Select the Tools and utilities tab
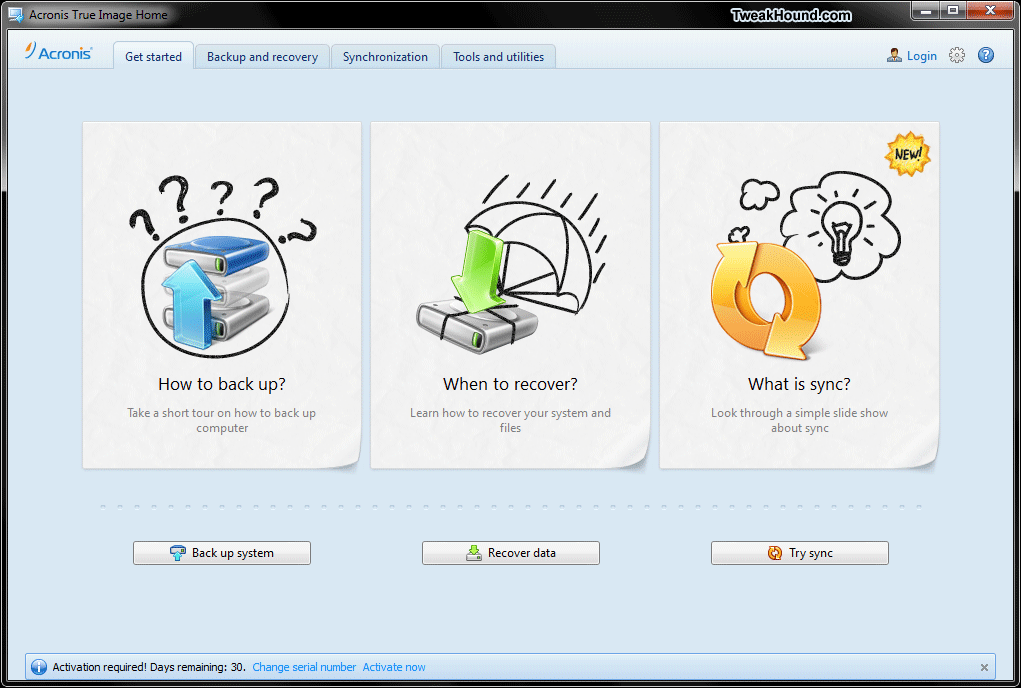Screen dimensions: 1021x688 (498, 57)
